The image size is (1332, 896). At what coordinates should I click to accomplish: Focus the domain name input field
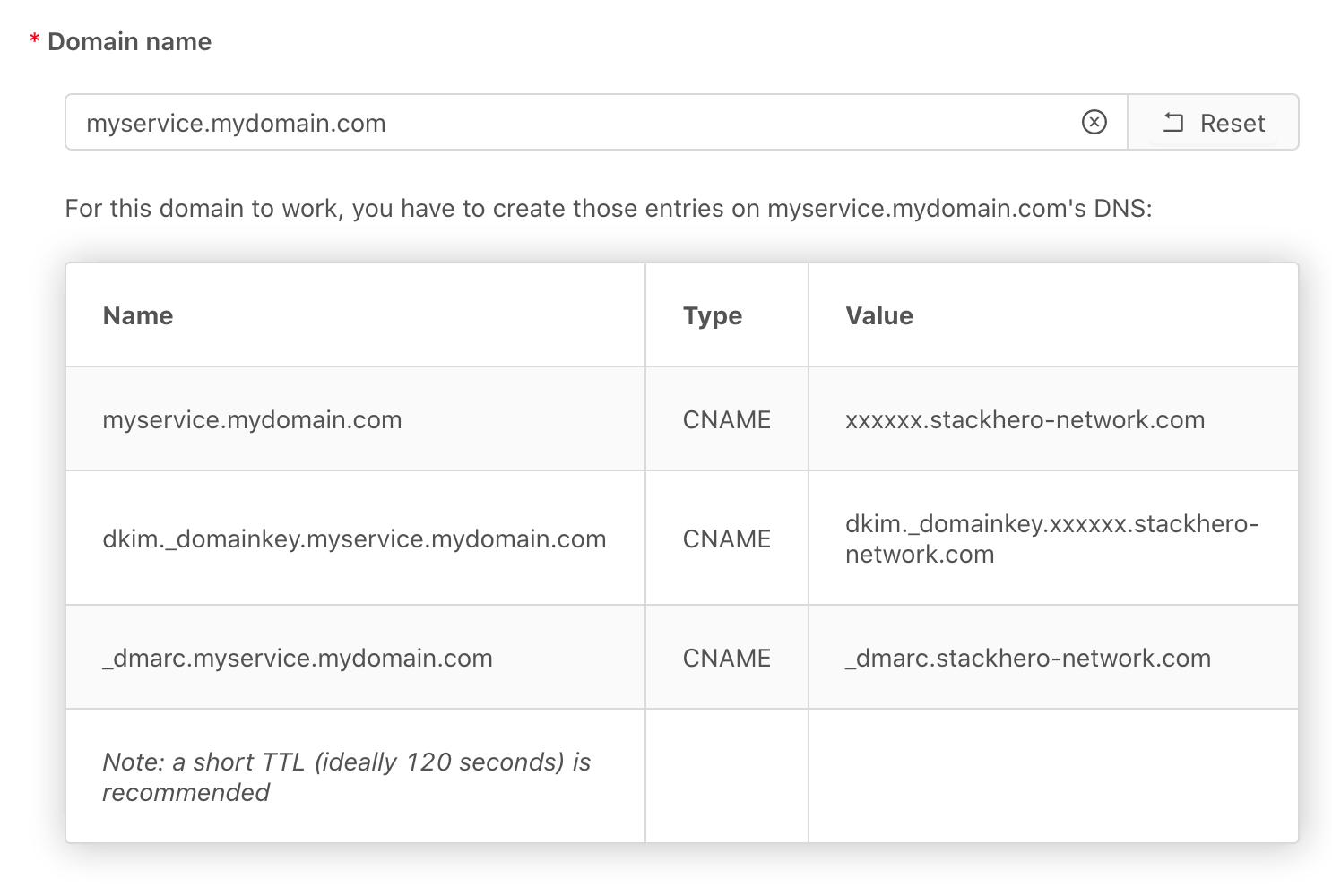pos(574,123)
